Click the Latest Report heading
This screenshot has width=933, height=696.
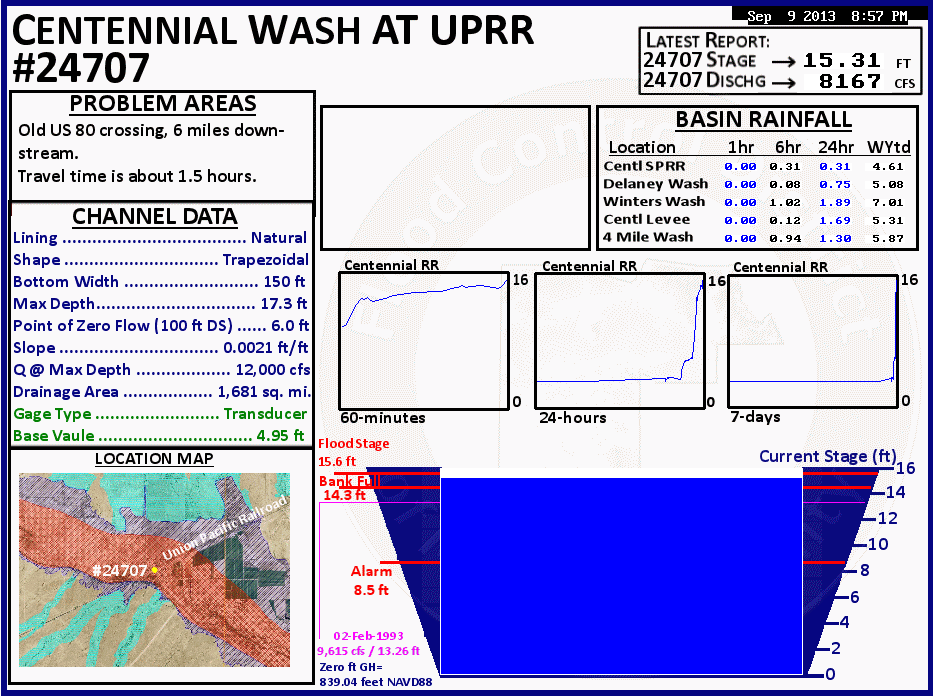pyautogui.click(x=707, y=40)
